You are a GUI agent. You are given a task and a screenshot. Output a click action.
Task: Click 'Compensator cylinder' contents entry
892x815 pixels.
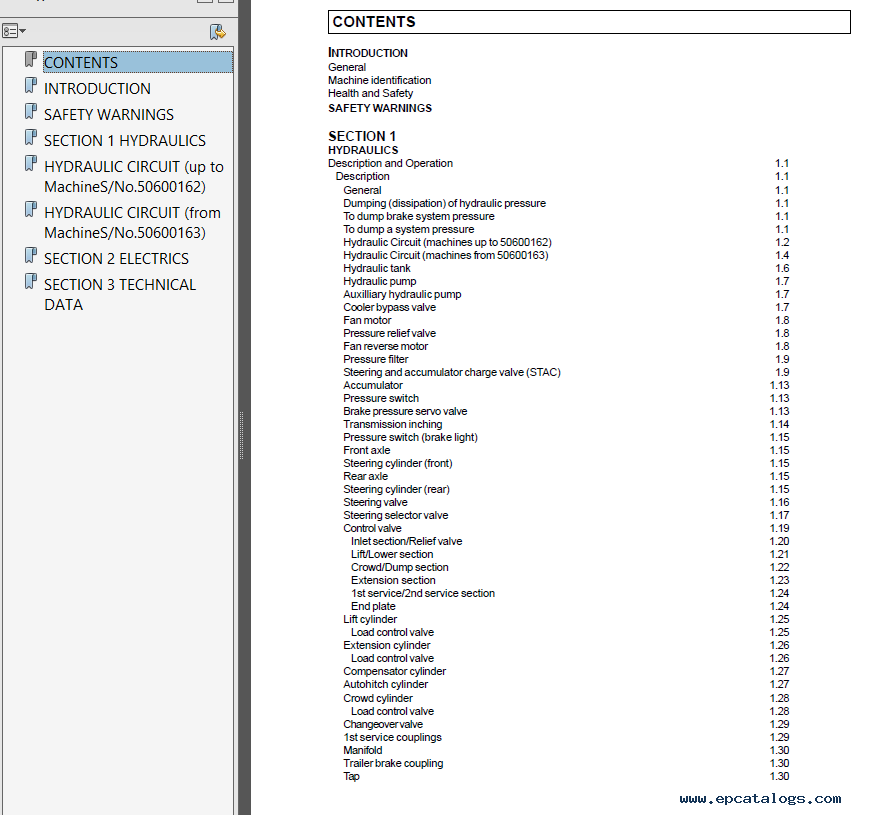click(x=394, y=672)
